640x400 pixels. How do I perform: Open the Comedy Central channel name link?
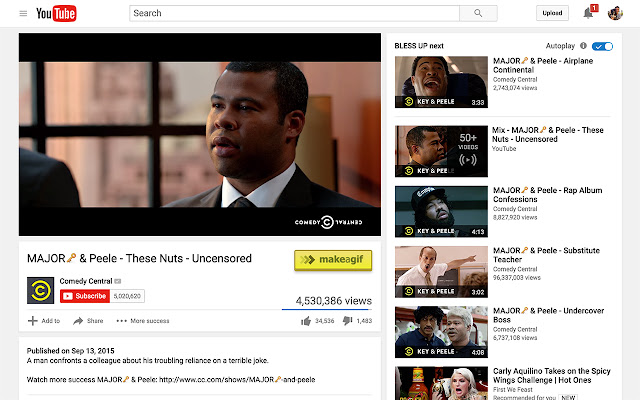click(86, 281)
